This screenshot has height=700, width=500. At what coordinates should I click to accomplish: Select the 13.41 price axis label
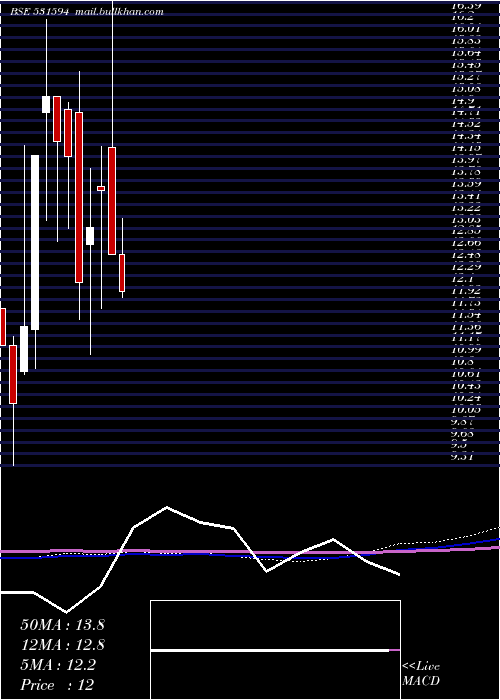[x=467, y=196]
